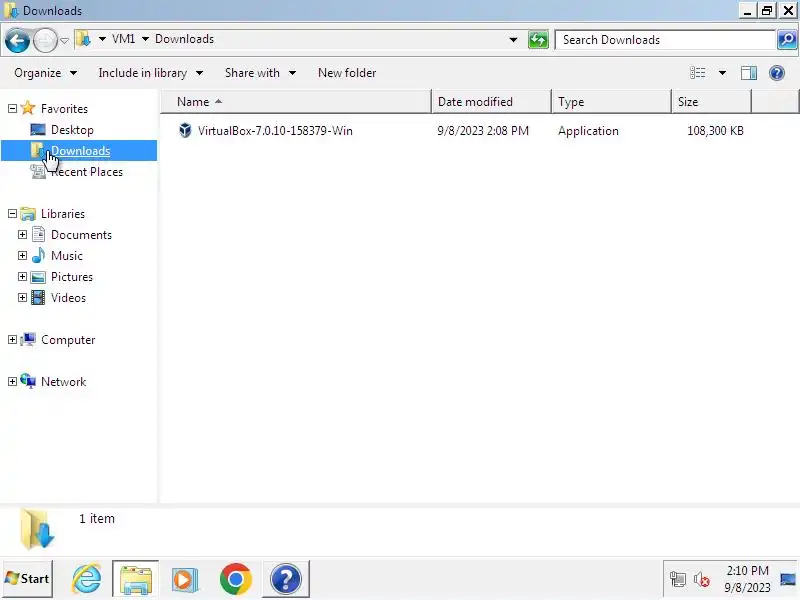
Task: Click the Libraries folder icon
Action: pos(28,214)
